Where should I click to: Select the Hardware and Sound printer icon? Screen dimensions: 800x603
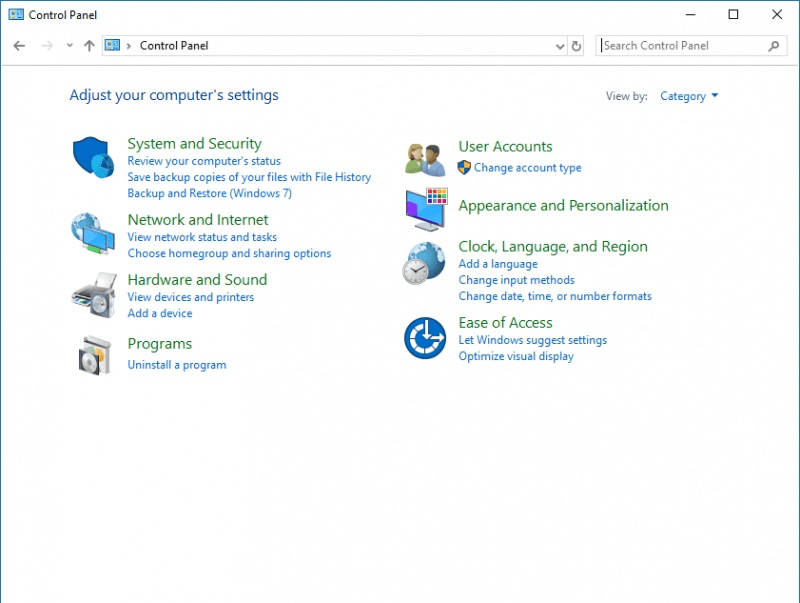pyautogui.click(x=94, y=295)
